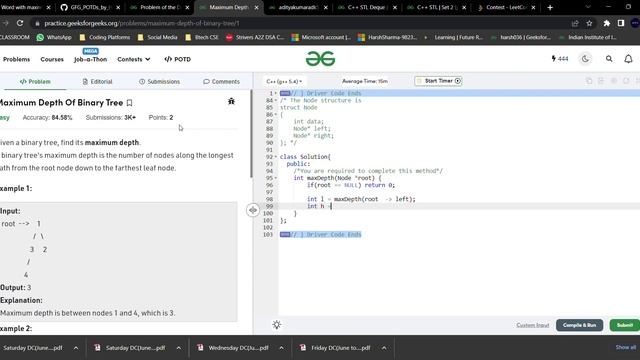Open Social Media bookmark folder

(x=158, y=37)
